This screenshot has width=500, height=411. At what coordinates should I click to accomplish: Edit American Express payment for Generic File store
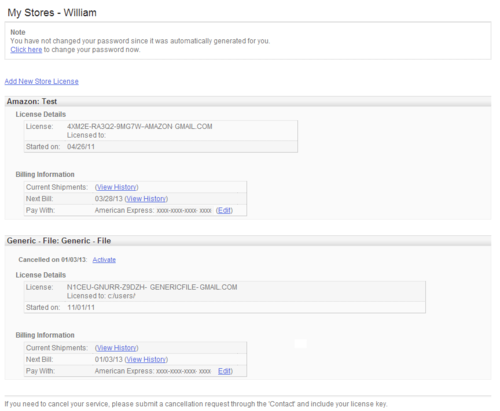224,371
